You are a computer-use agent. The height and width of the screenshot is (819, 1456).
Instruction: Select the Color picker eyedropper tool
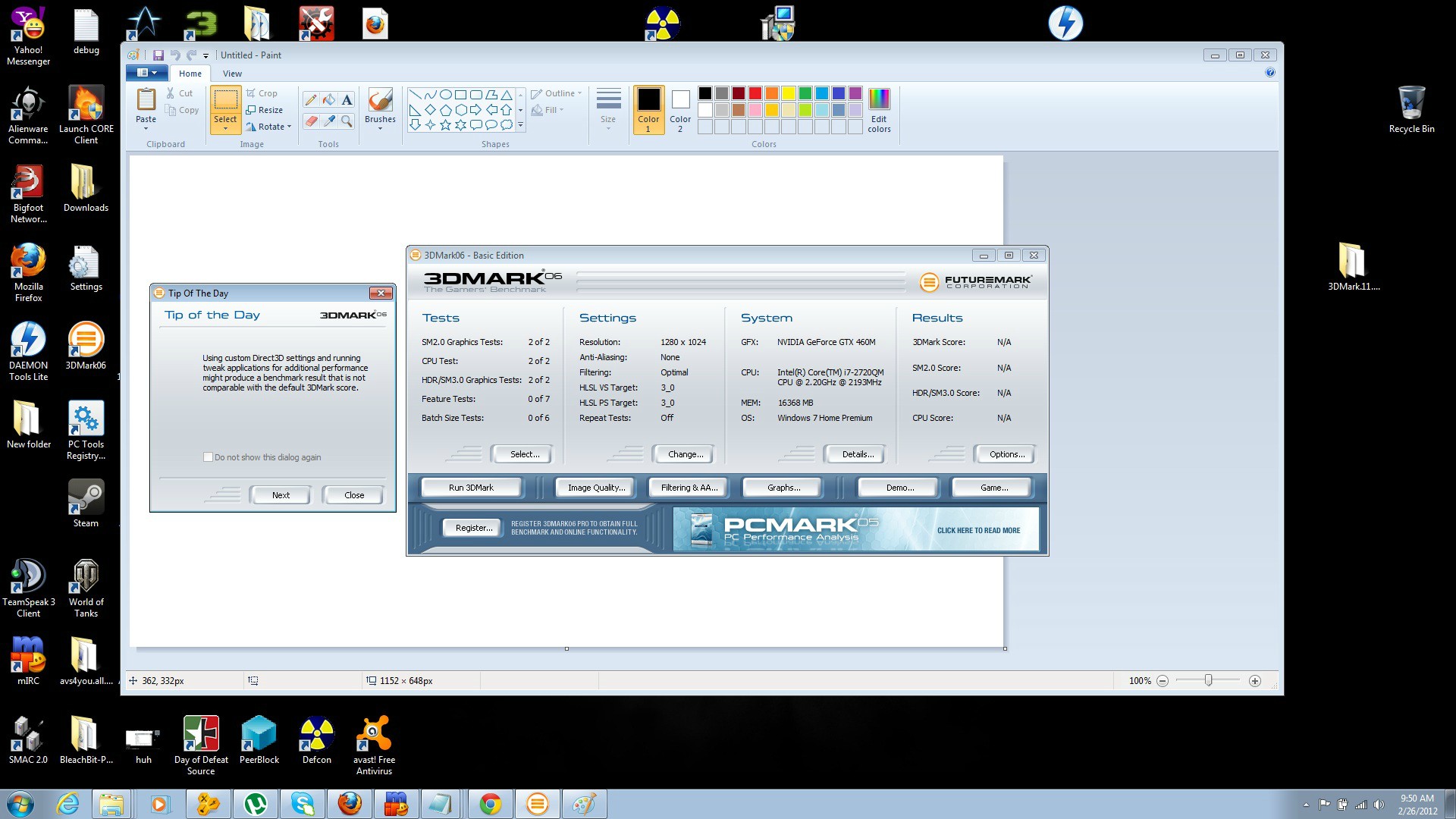[328, 121]
